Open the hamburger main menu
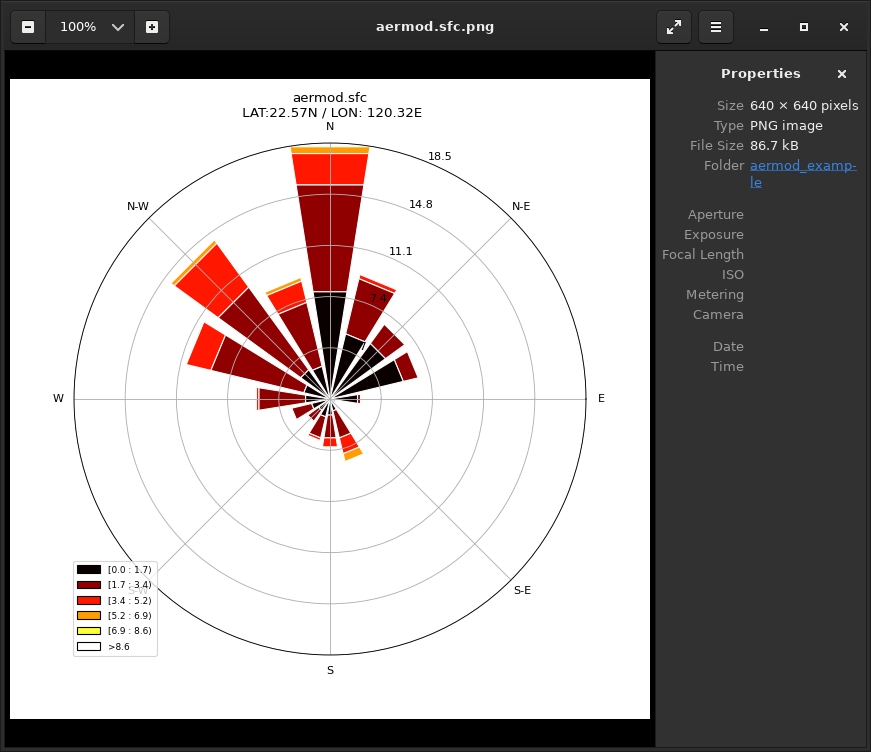This screenshot has width=871, height=752. coord(716,27)
